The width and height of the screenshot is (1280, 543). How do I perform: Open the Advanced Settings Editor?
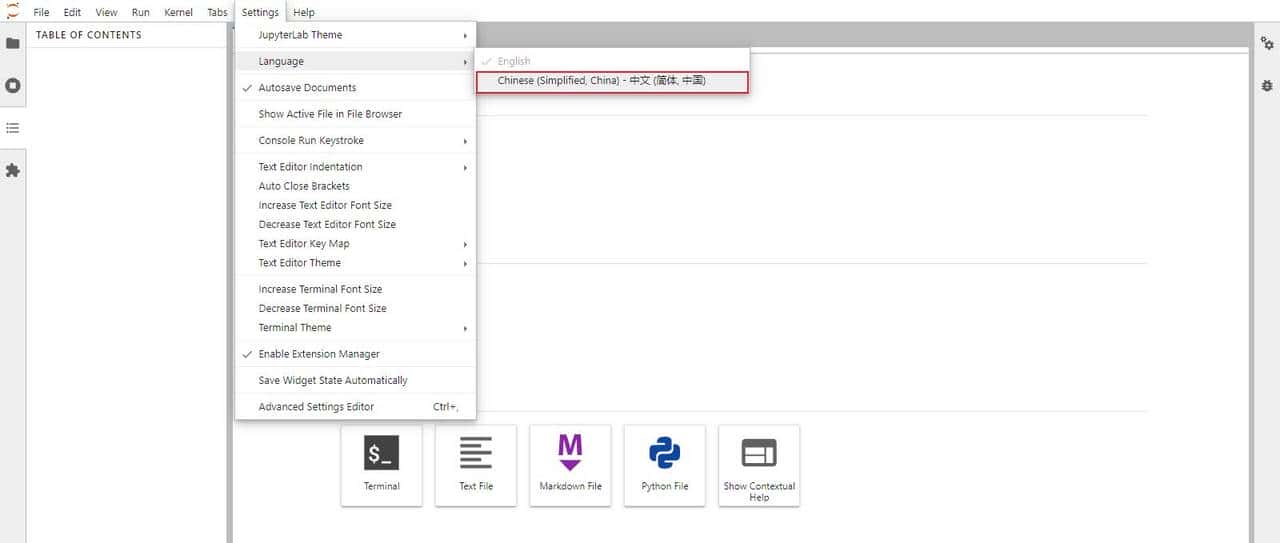355,407
